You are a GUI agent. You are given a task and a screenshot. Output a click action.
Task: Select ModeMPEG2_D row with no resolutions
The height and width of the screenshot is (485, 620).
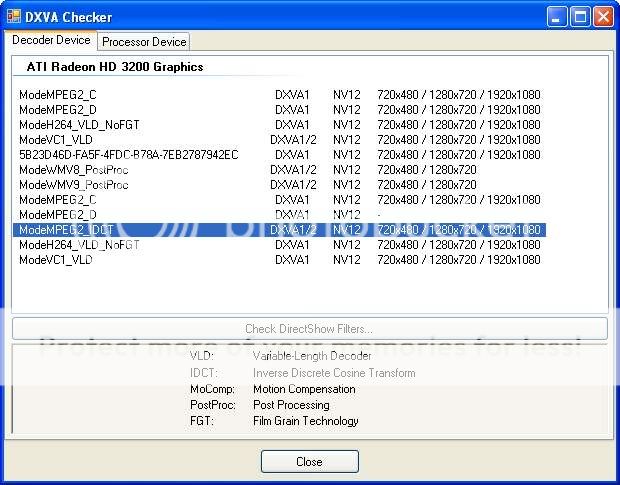click(280, 215)
